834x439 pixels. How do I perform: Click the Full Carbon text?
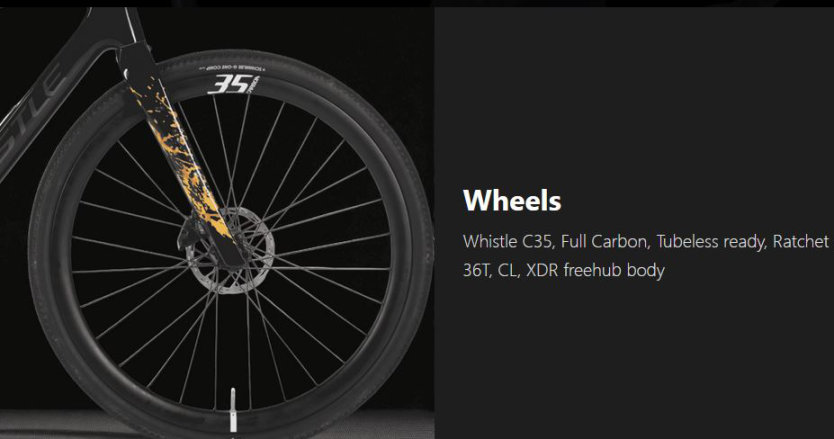point(605,242)
